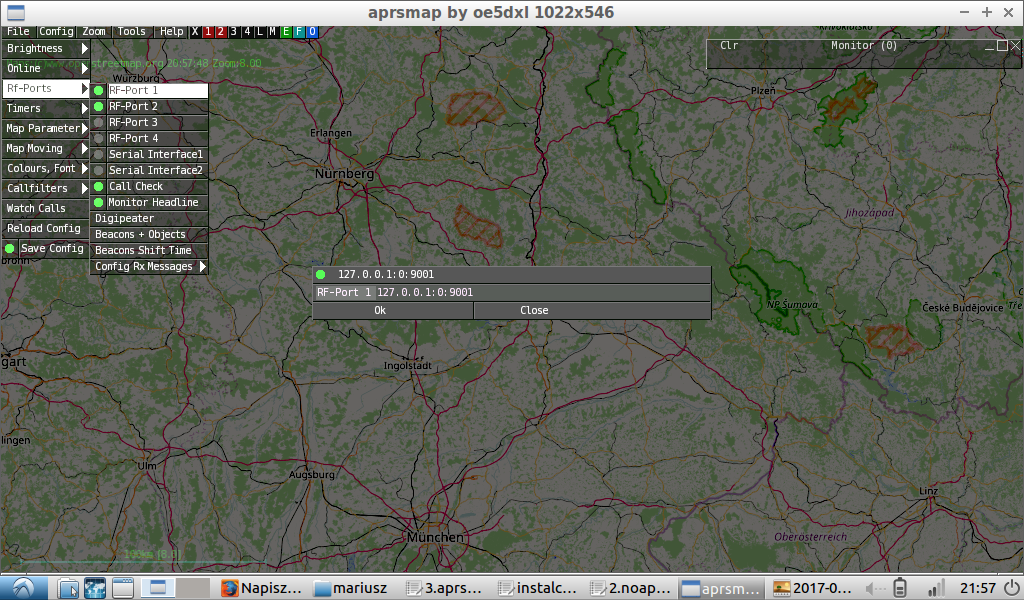Expand Config Rx Messages submenu

pos(149,266)
